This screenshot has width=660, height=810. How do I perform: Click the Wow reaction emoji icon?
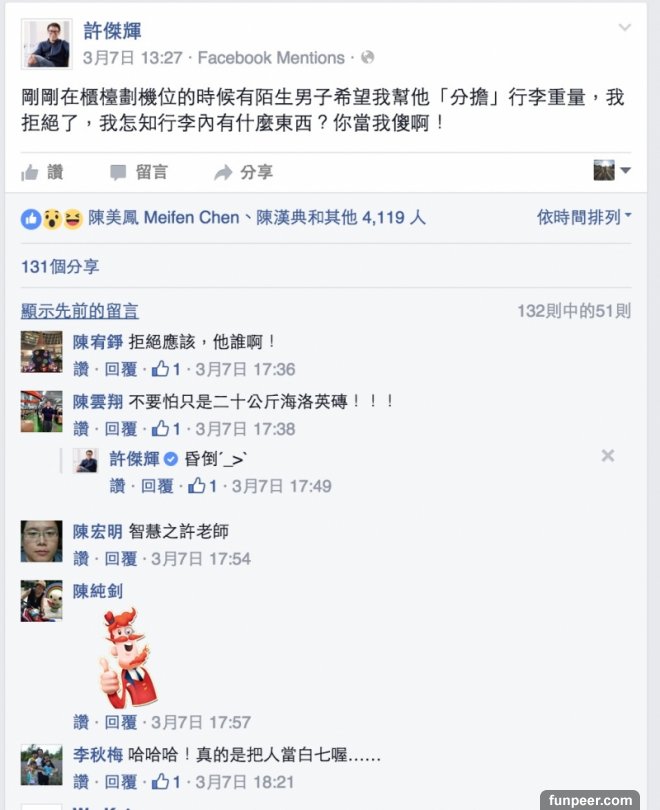[x=52, y=219]
